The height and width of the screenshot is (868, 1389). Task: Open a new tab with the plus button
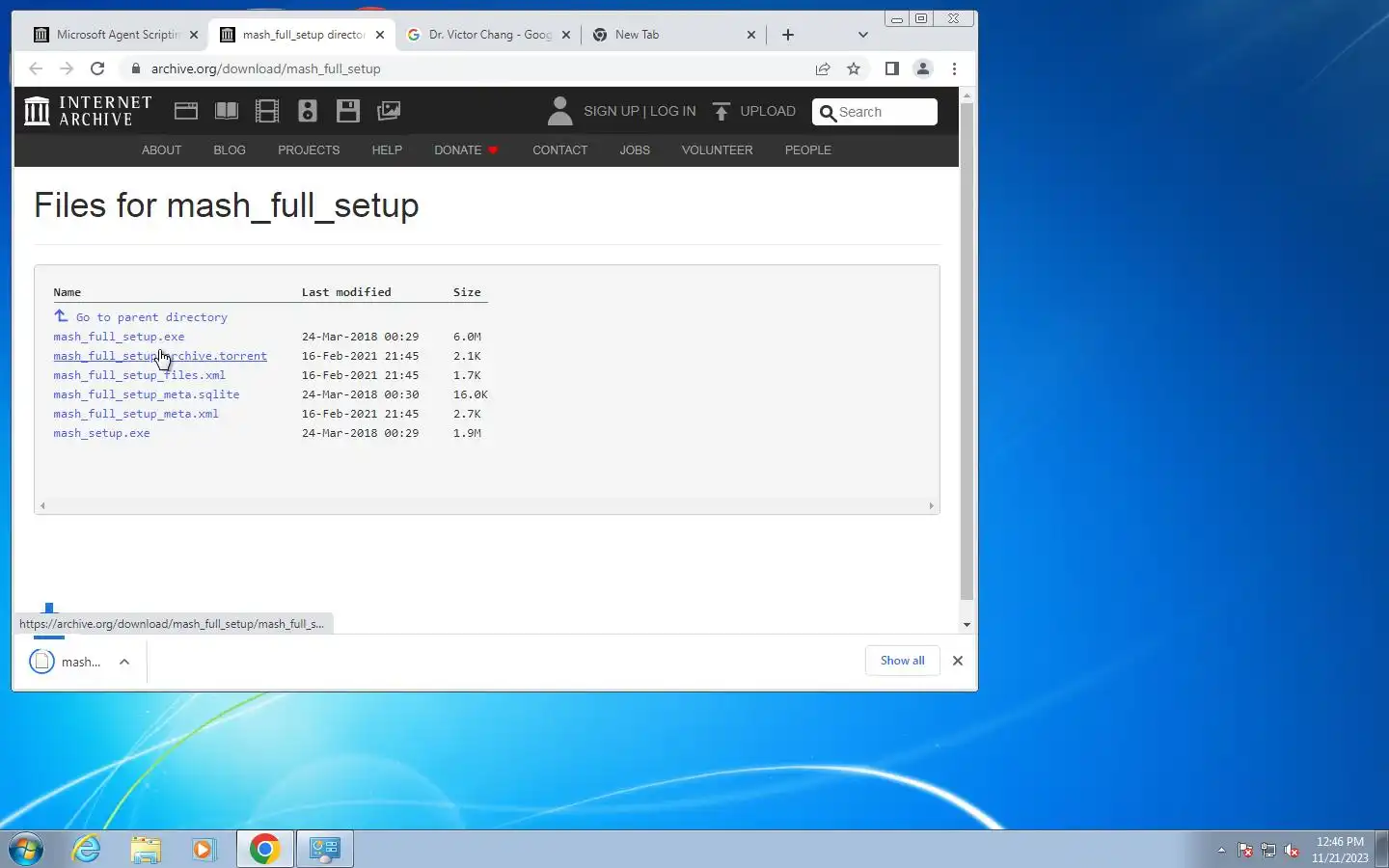coord(788,35)
